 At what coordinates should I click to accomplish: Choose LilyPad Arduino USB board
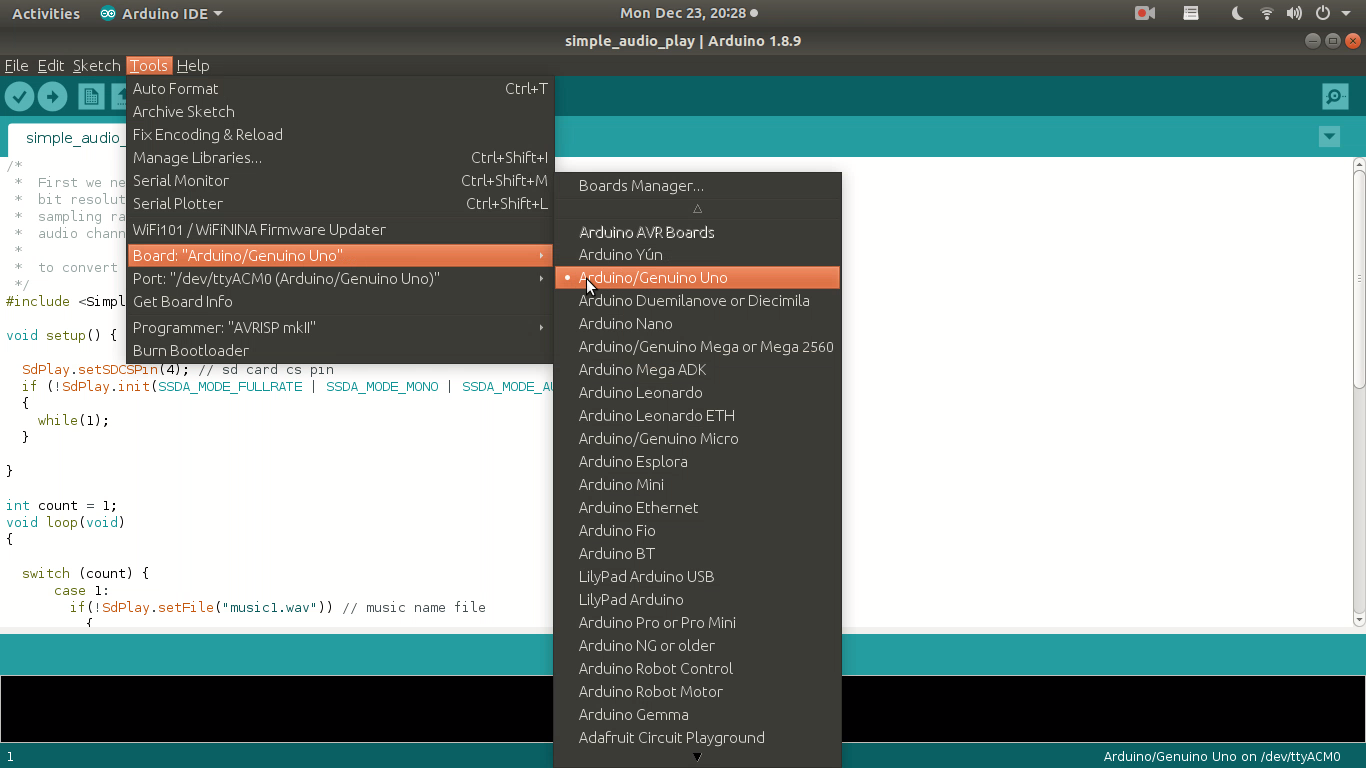click(x=697, y=577)
